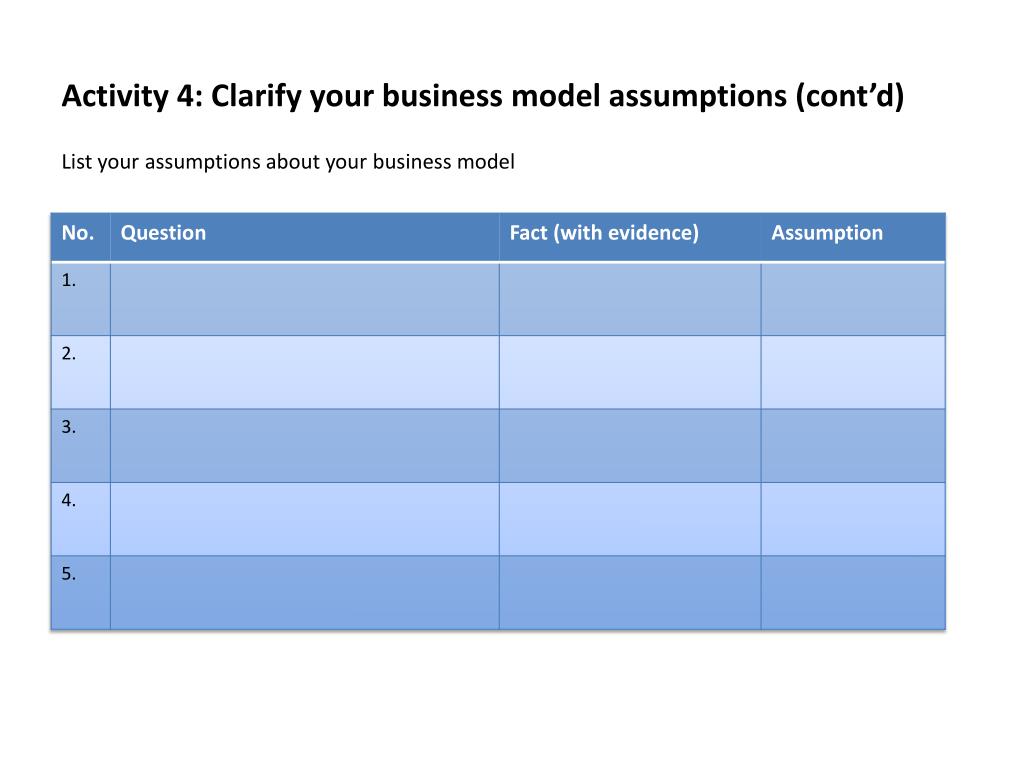Select the Question cell in row 2
The width and height of the screenshot is (1024, 768).
305,372
